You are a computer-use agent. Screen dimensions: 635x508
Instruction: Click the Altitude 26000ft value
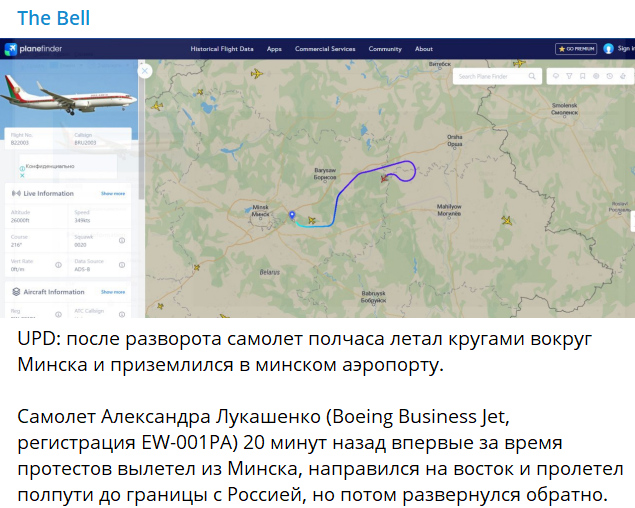pos(20,220)
